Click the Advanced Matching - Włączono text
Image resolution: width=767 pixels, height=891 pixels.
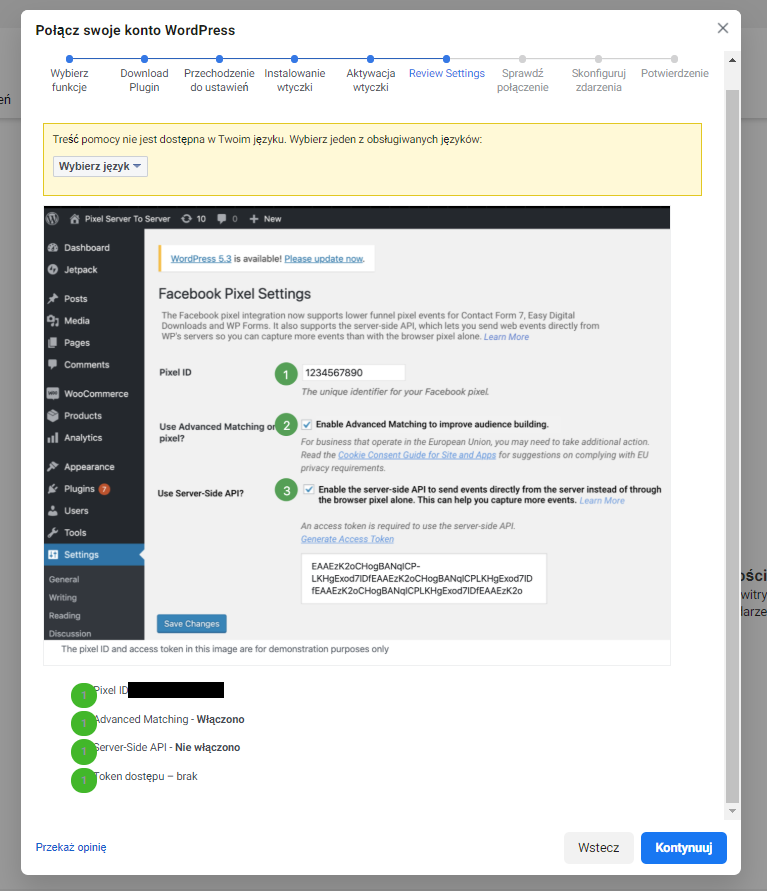(x=169, y=719)
